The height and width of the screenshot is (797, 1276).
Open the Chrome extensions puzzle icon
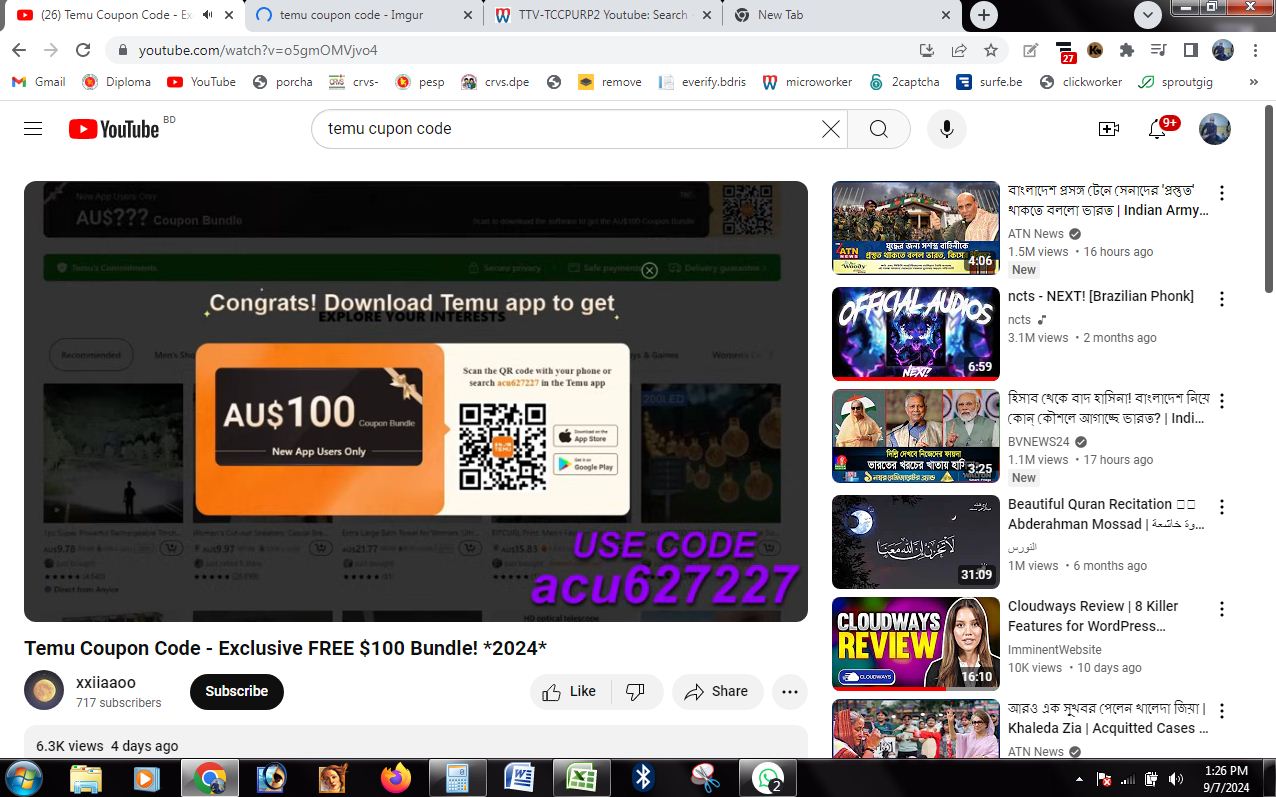coord(1127,50)
